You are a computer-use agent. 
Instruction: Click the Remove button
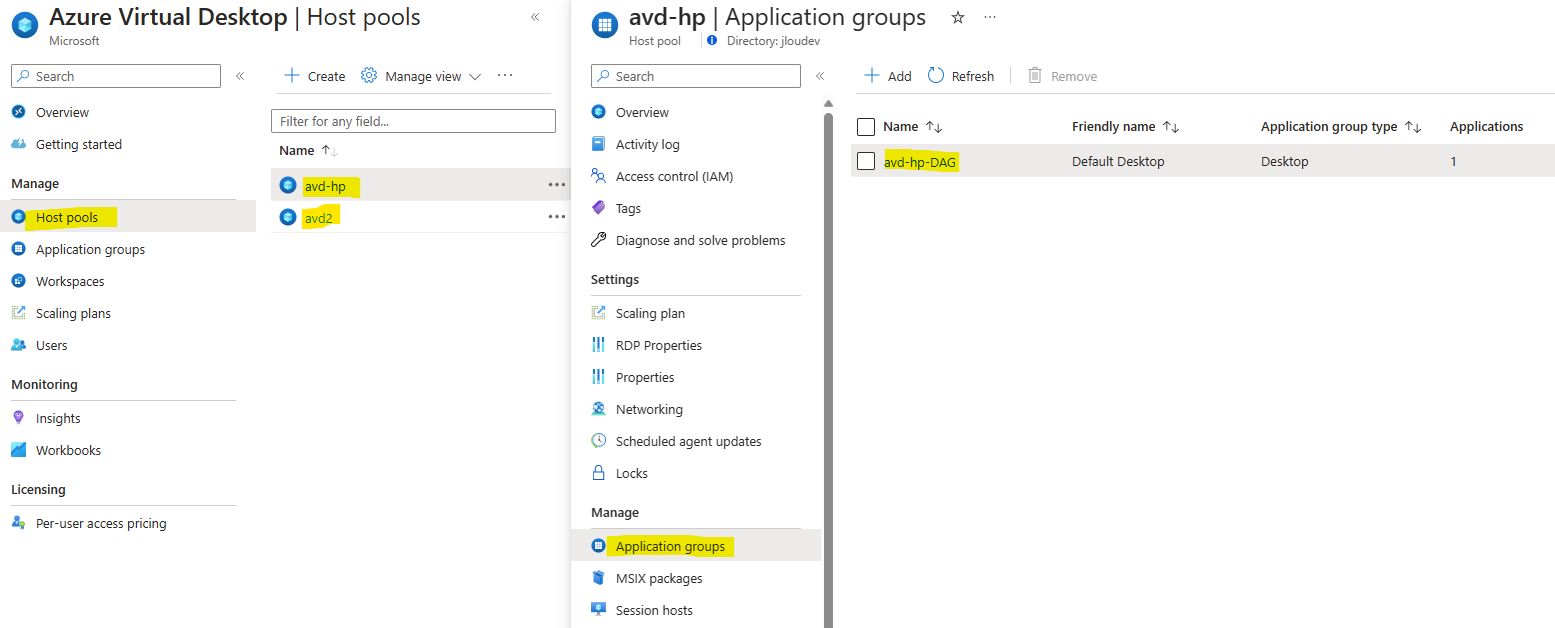coord(1062,76)
